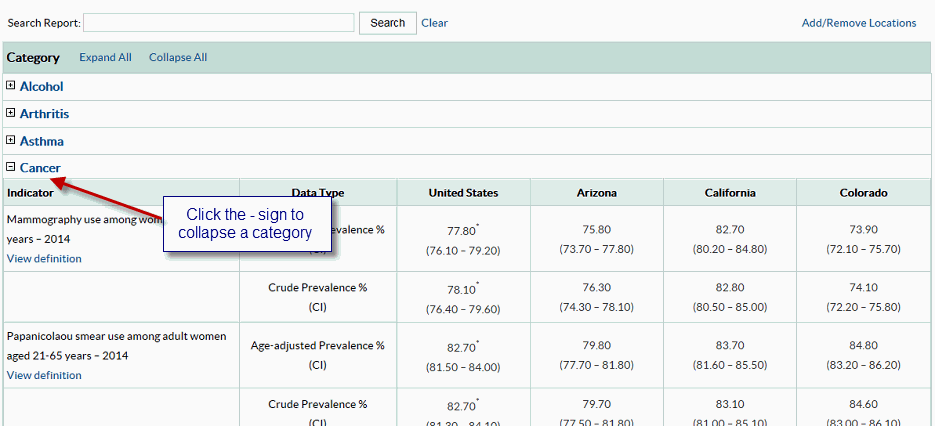Screen dimensions: 935x426
Task: Click Collapse All categories
Action: click(178, 57)
